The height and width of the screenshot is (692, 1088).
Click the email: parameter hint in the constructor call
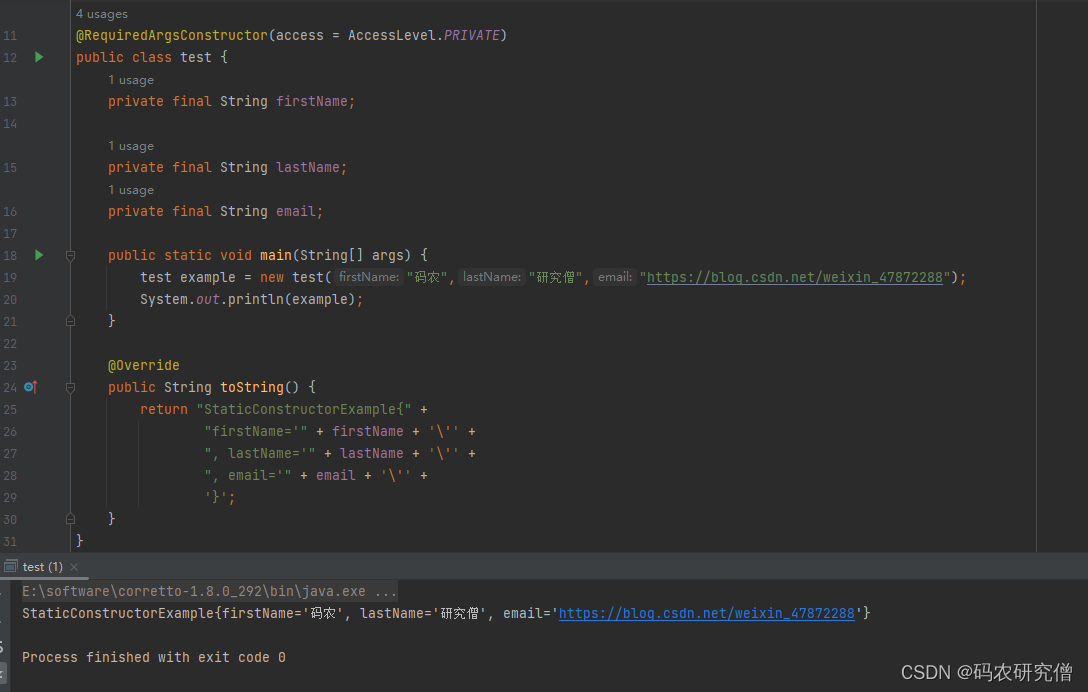[616, 277]
